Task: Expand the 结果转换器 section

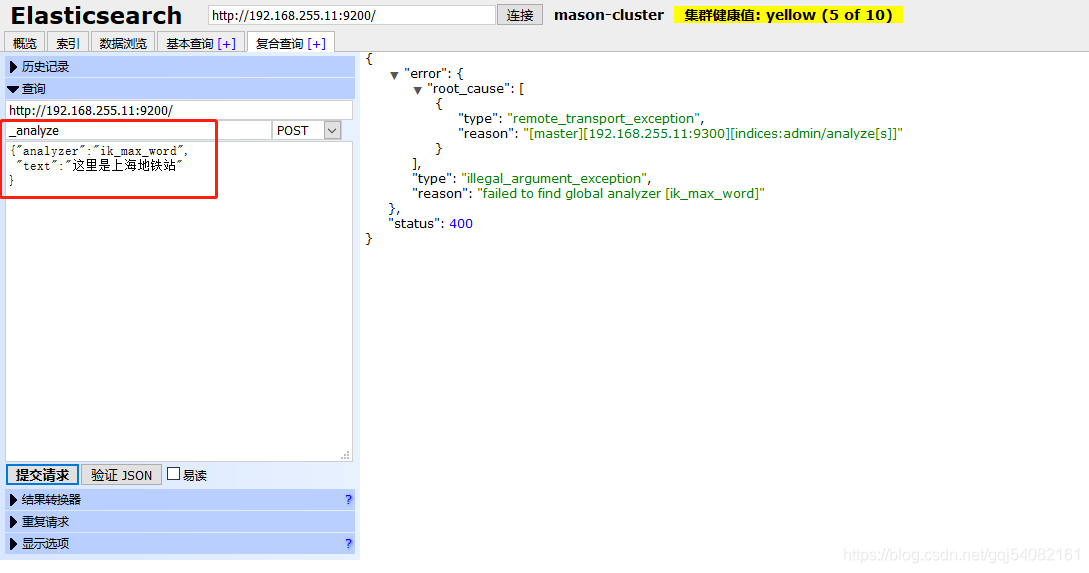Action: coord(181,499)
